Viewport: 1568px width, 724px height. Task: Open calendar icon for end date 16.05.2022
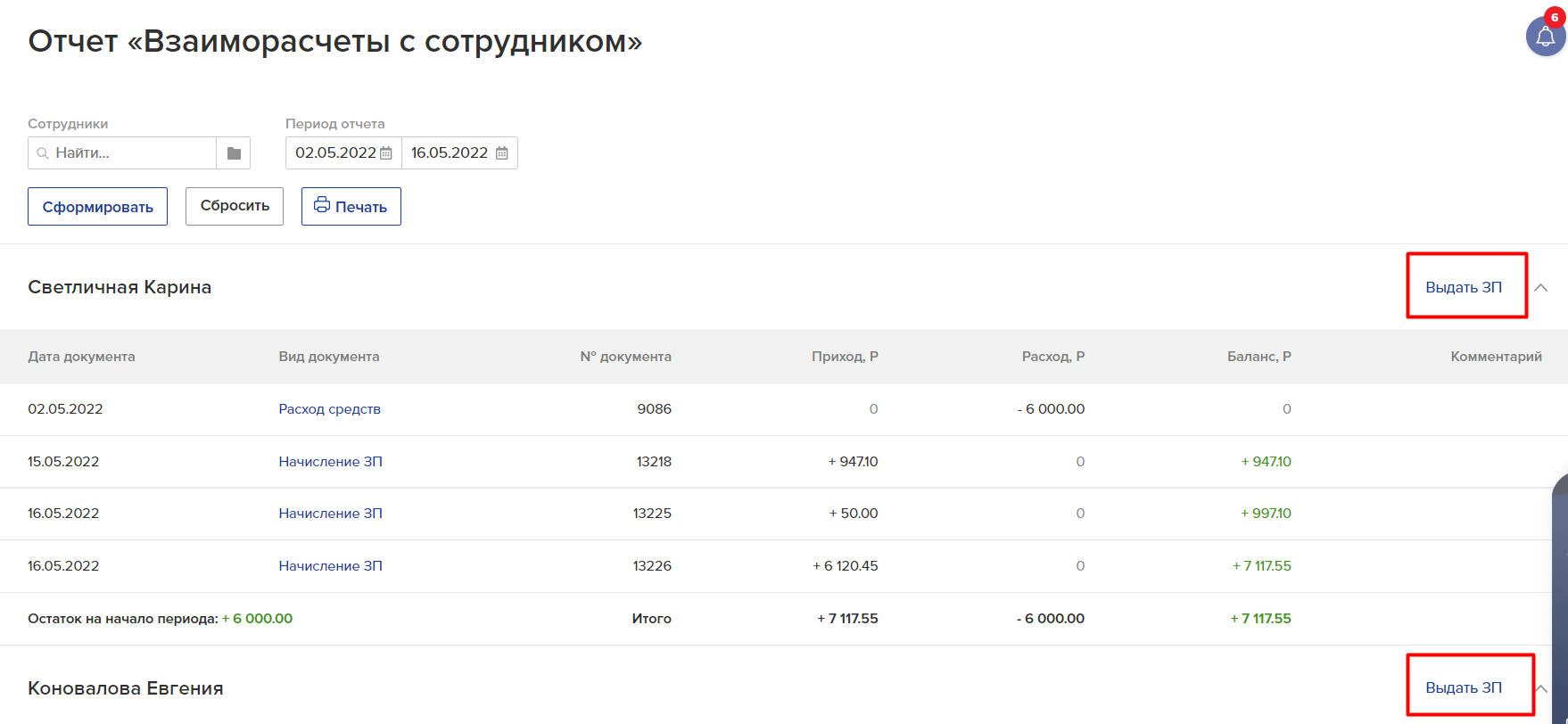pyautogui.click(x=502, y=153)
